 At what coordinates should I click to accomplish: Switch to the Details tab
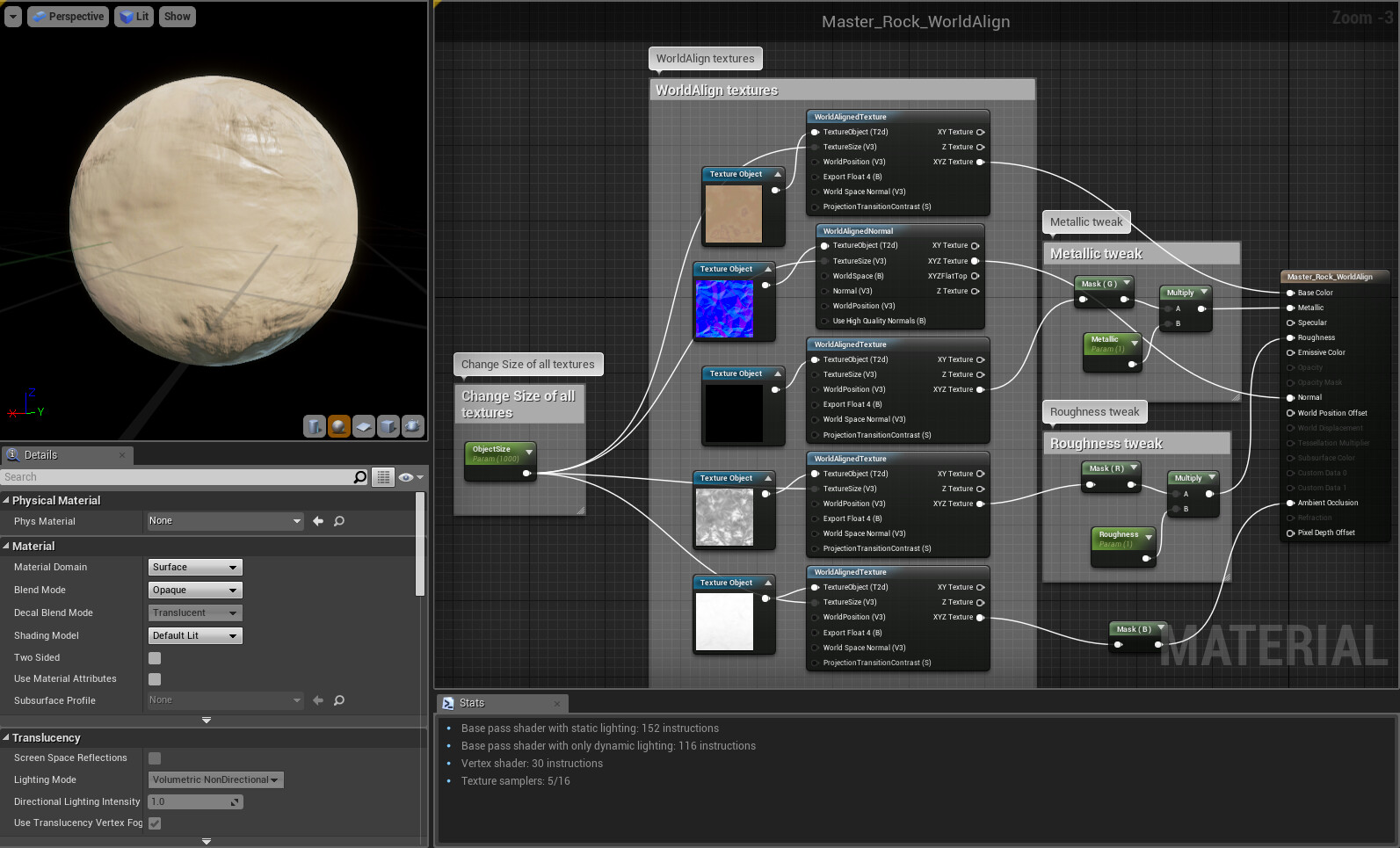[40, 455]
